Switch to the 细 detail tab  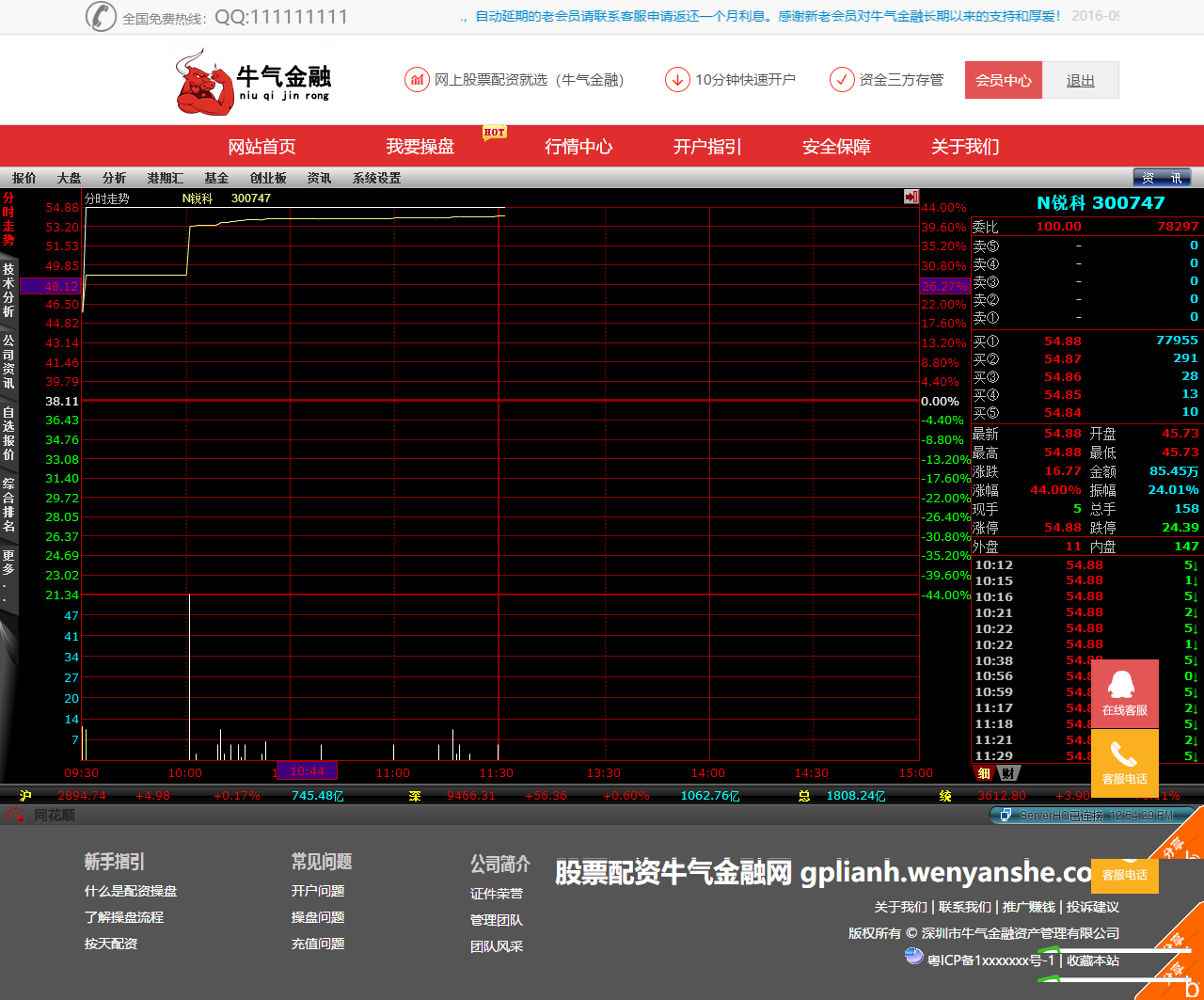(x=983, y=773)
